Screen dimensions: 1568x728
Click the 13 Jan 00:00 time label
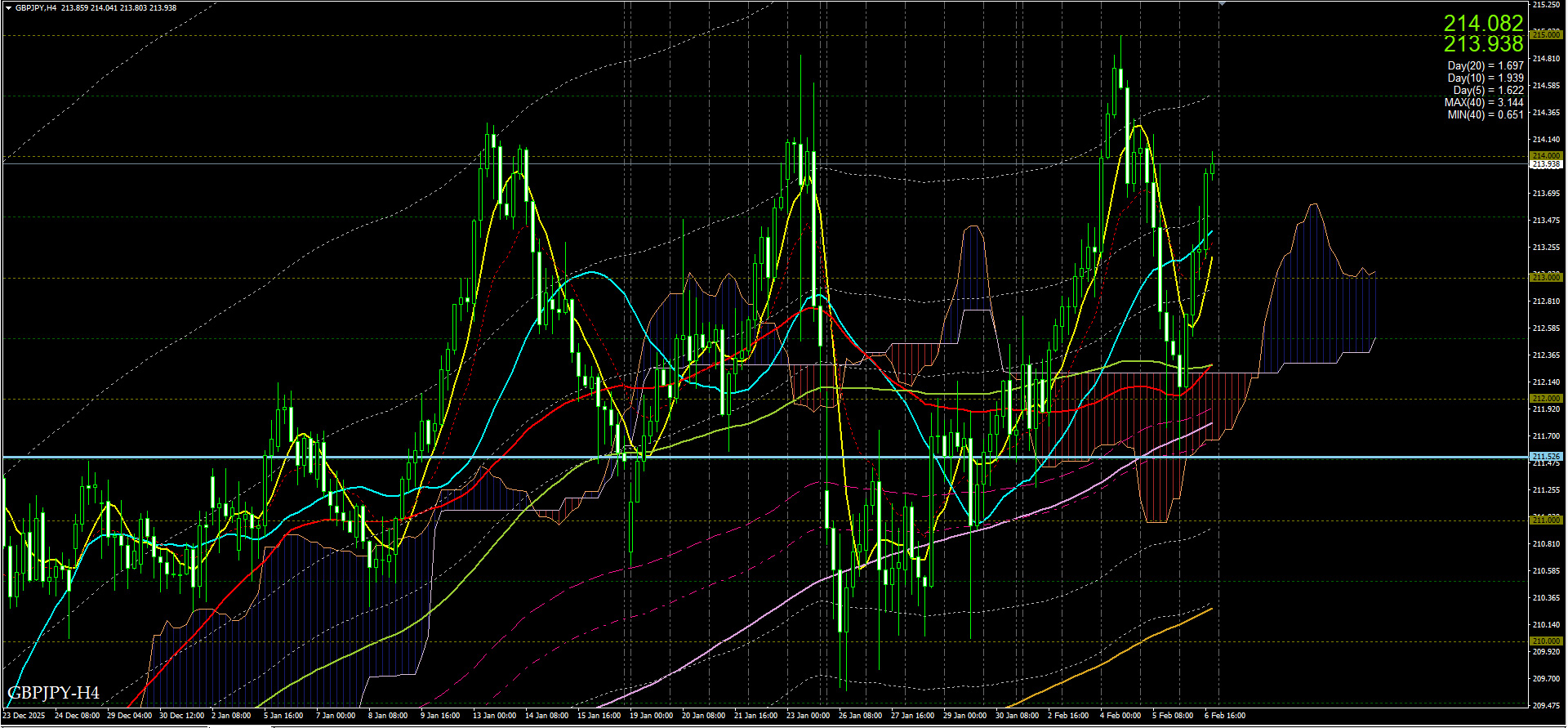click(x=494, y=716)
